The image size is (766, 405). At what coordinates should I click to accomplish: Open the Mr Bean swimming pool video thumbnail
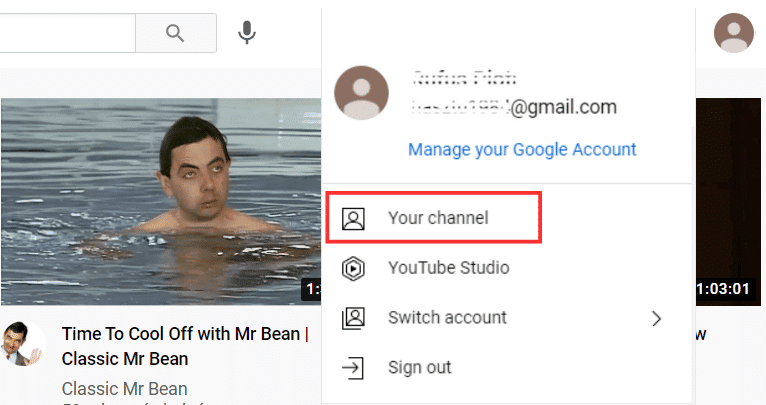(161, 201)
